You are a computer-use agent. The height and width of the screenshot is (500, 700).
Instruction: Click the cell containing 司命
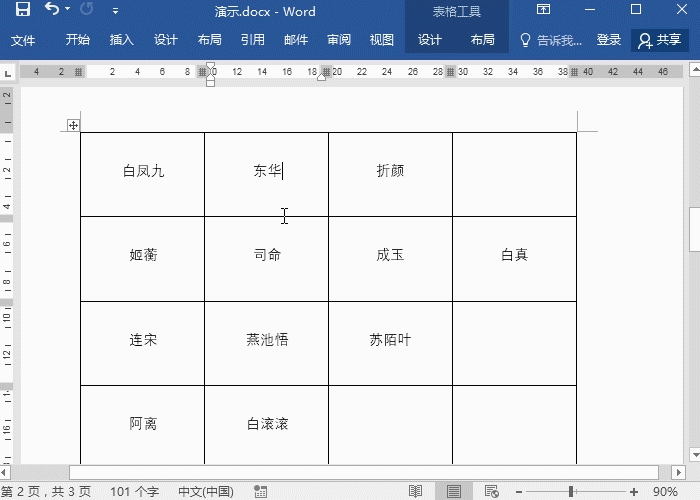click(267, 259)
